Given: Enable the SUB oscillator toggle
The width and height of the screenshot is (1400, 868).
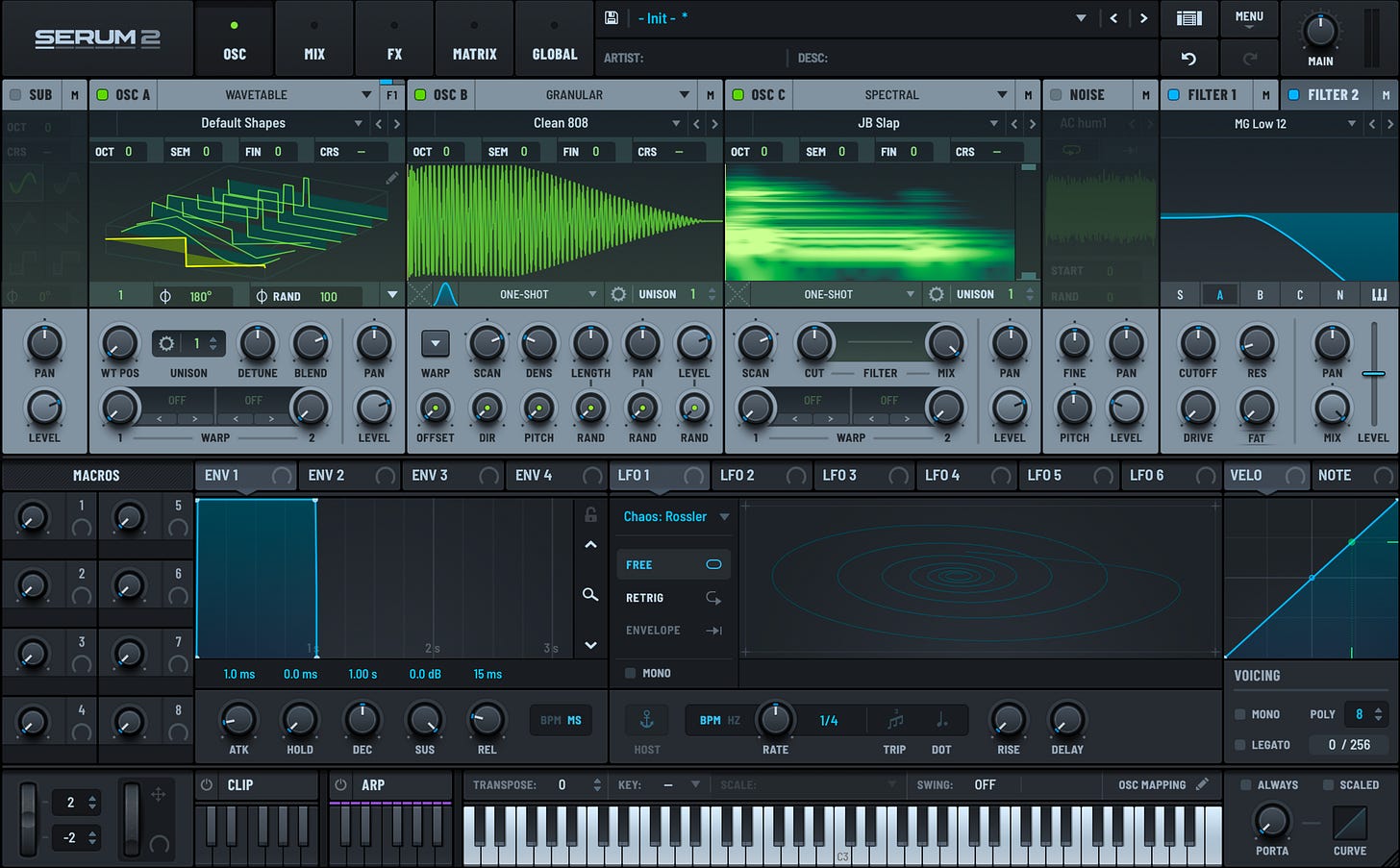Looking at the screenshot, I should [x=15, y=94].
